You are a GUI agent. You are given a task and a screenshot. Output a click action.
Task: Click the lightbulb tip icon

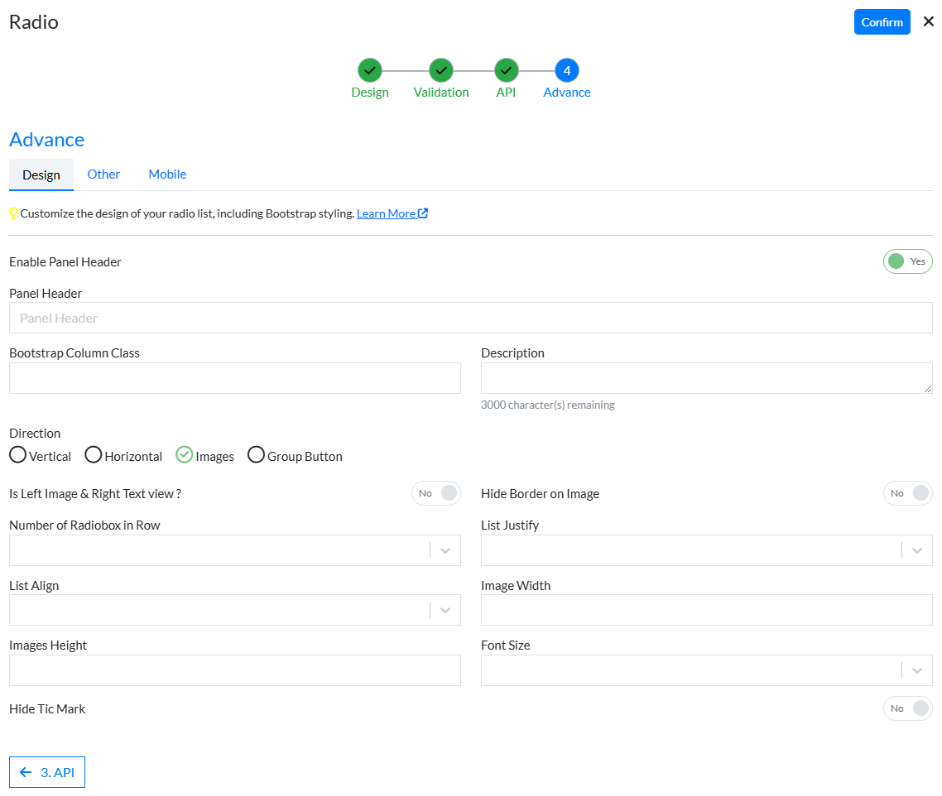pyautogui.click(x=14, y=212)
